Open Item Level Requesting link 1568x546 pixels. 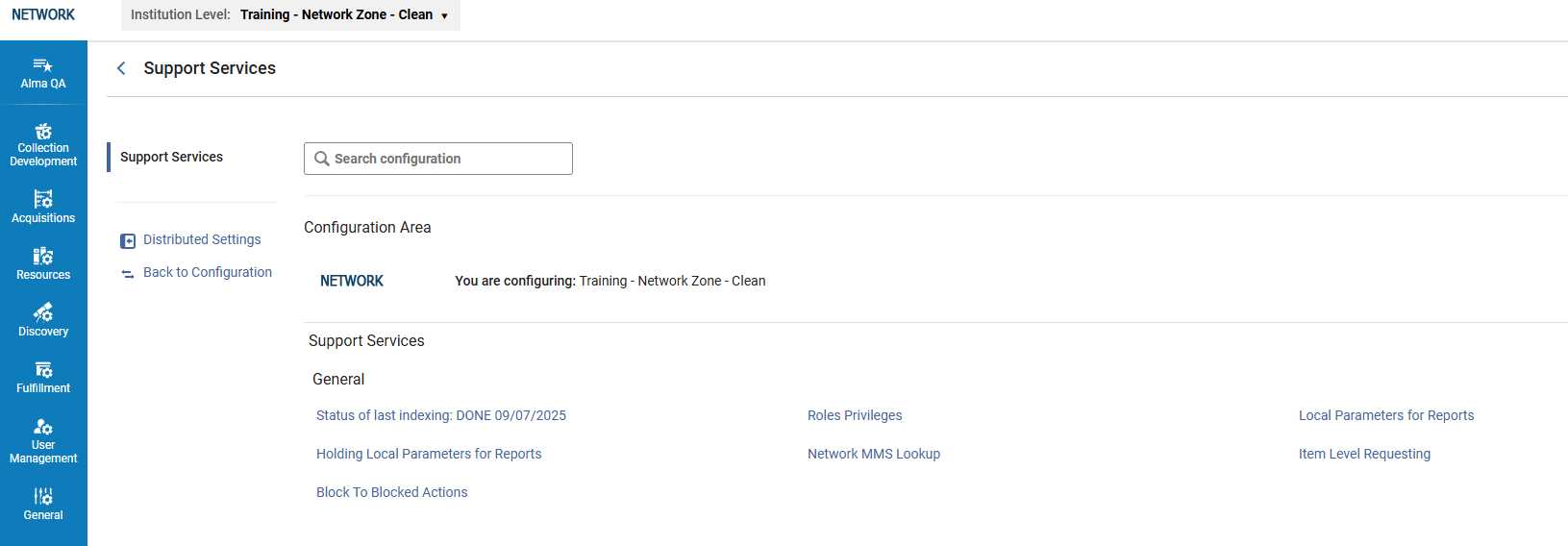pyautogui.click(x=1364, y=454)
